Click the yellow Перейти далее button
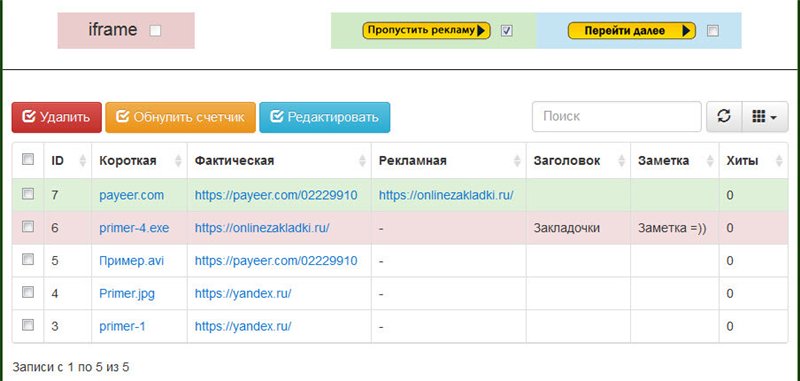This screenshot has width=800, height=381. [632, 31]
